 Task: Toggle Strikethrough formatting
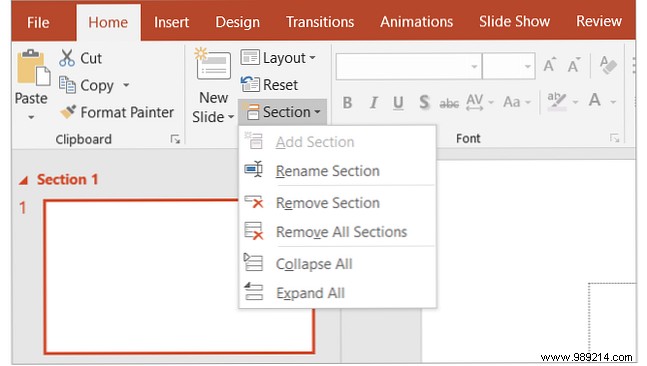[449, 103]
